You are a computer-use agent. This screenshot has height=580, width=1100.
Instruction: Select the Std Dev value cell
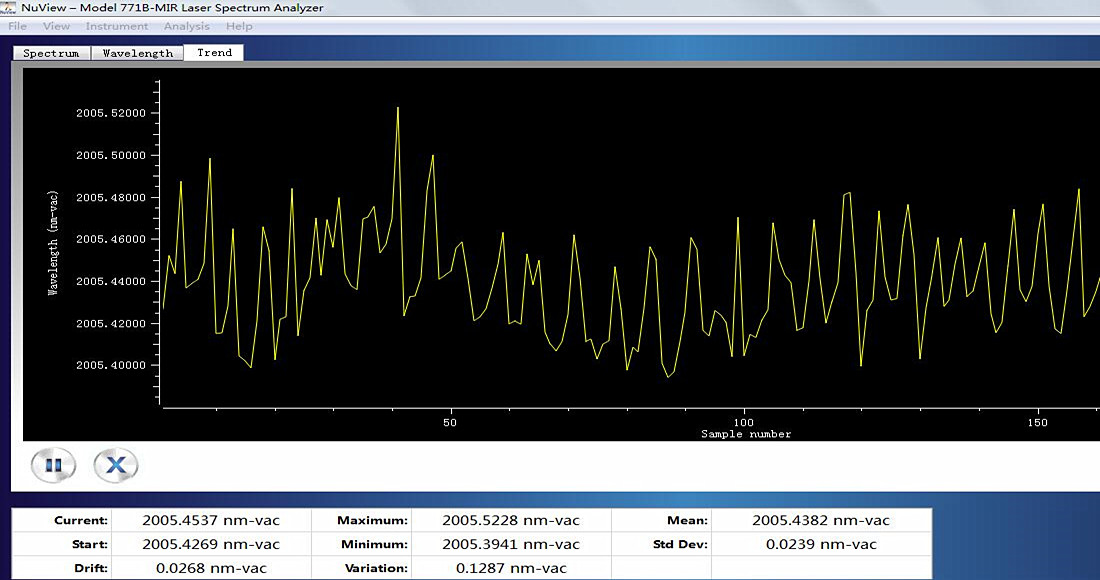click(820, 544)
